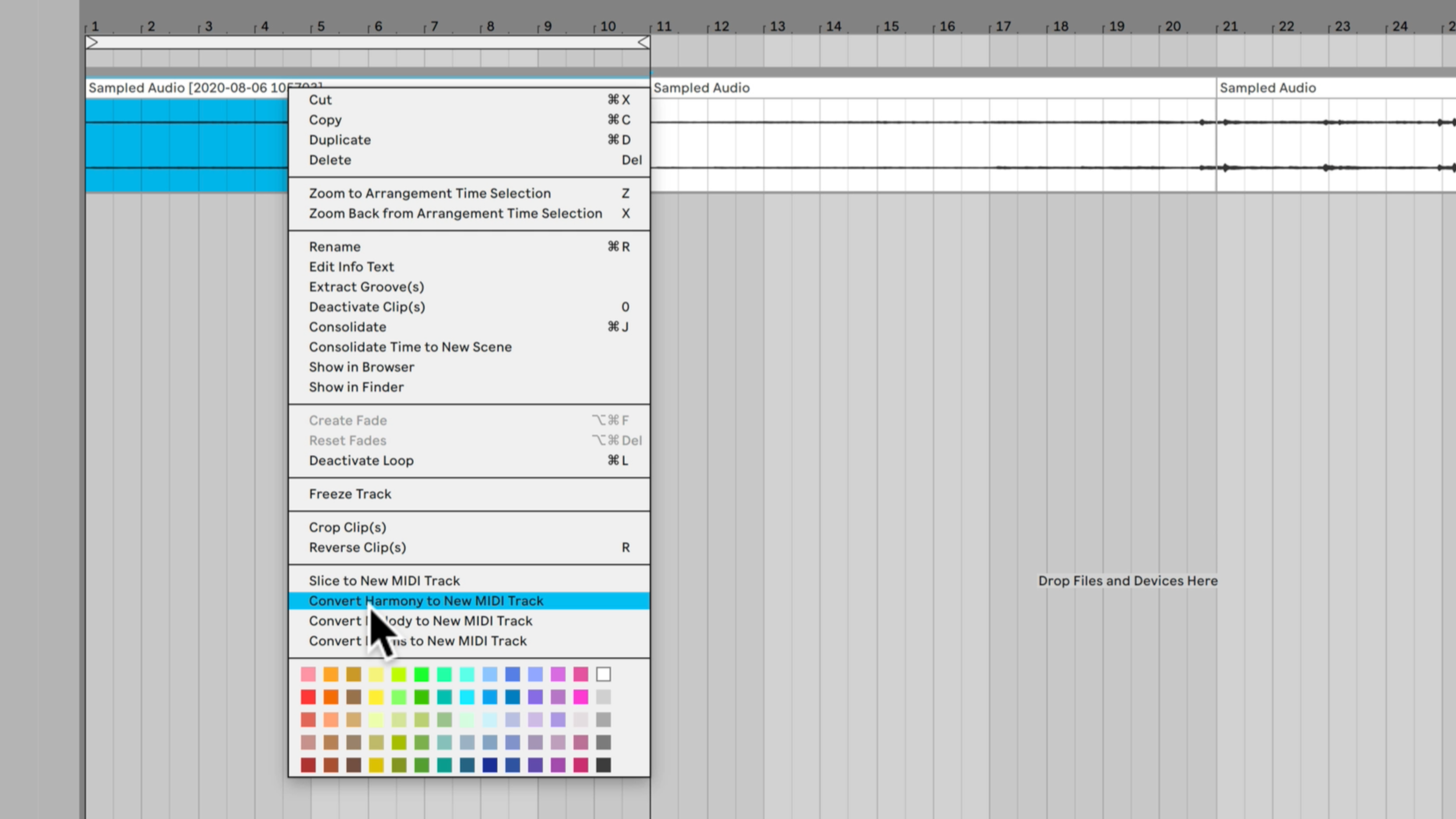
Task: Cut the selected clip
Action: coord(320,100)
